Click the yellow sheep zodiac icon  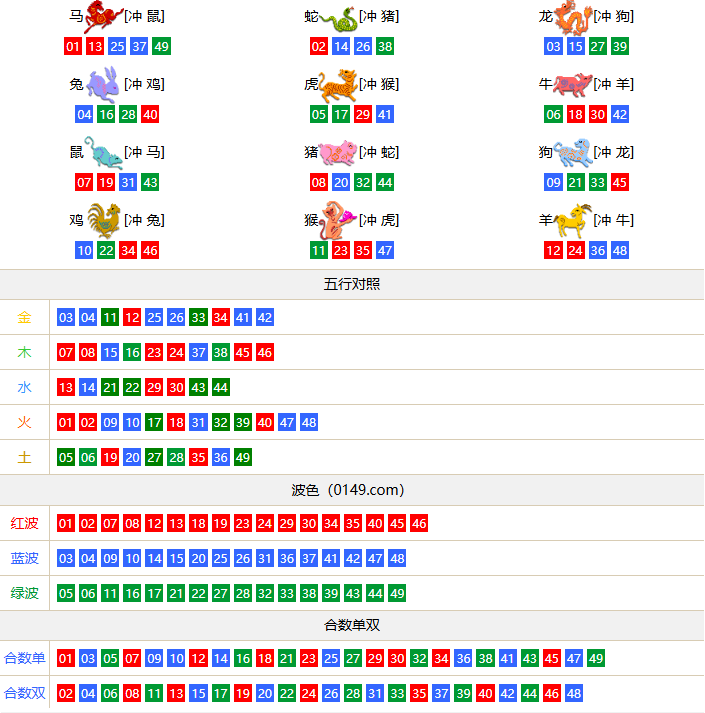point(573,220)
